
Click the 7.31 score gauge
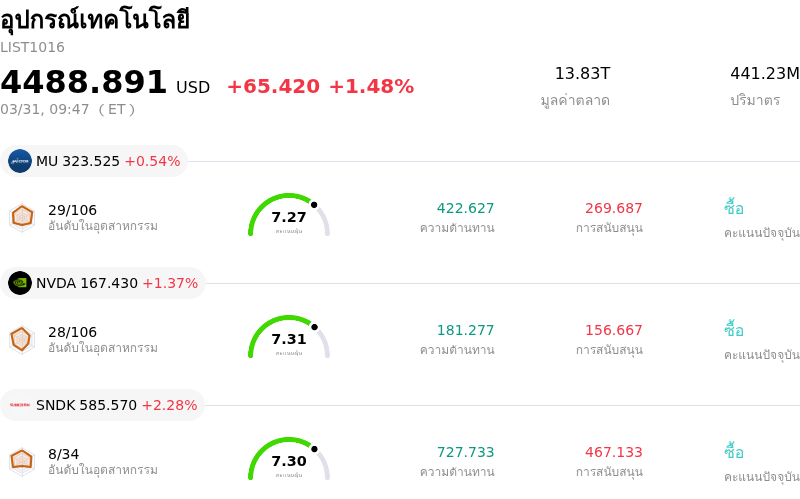click(x=289, y=338)
